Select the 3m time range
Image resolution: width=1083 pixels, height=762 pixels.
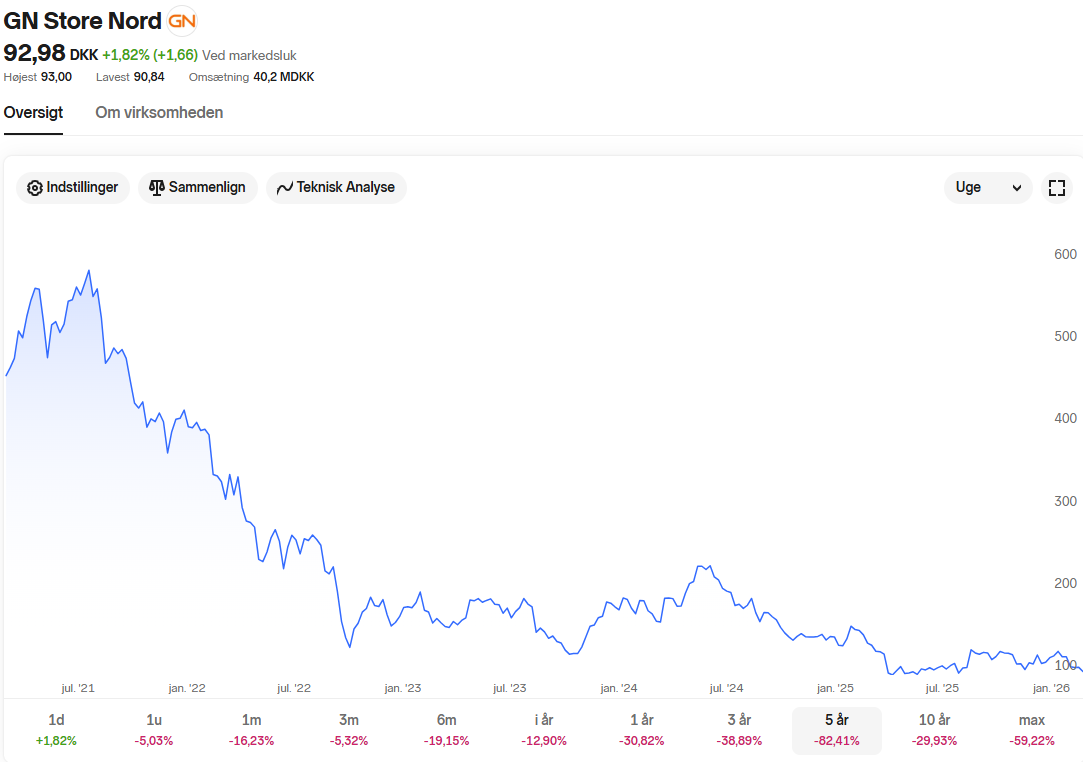(349, 730)
